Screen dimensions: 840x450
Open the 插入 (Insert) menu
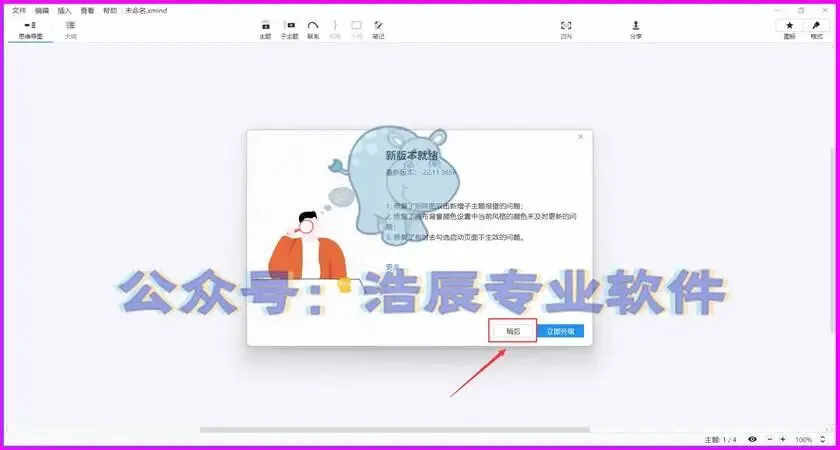(64, 11)
